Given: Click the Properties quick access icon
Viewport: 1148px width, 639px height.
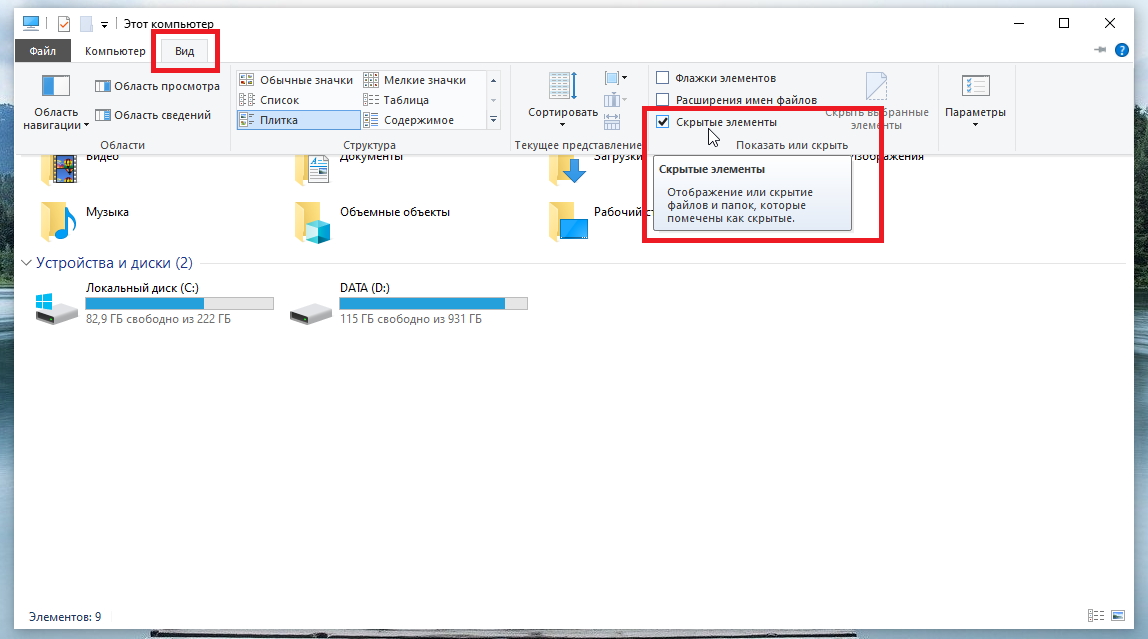Looking at the screenshot, I should [64, 24].
